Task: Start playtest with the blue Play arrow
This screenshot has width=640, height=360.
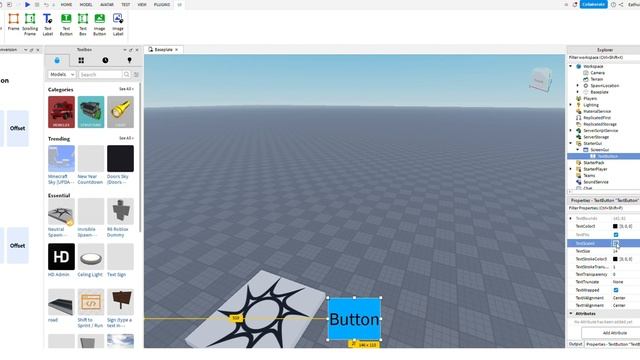Action: (x=27, y=4)
